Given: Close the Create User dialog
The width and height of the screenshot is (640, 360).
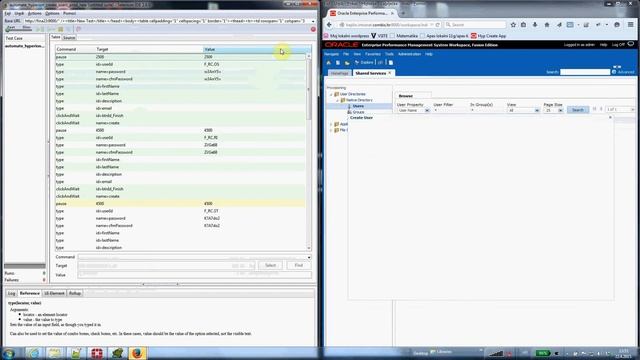Looking at the screenshot, I should (610, 118).
